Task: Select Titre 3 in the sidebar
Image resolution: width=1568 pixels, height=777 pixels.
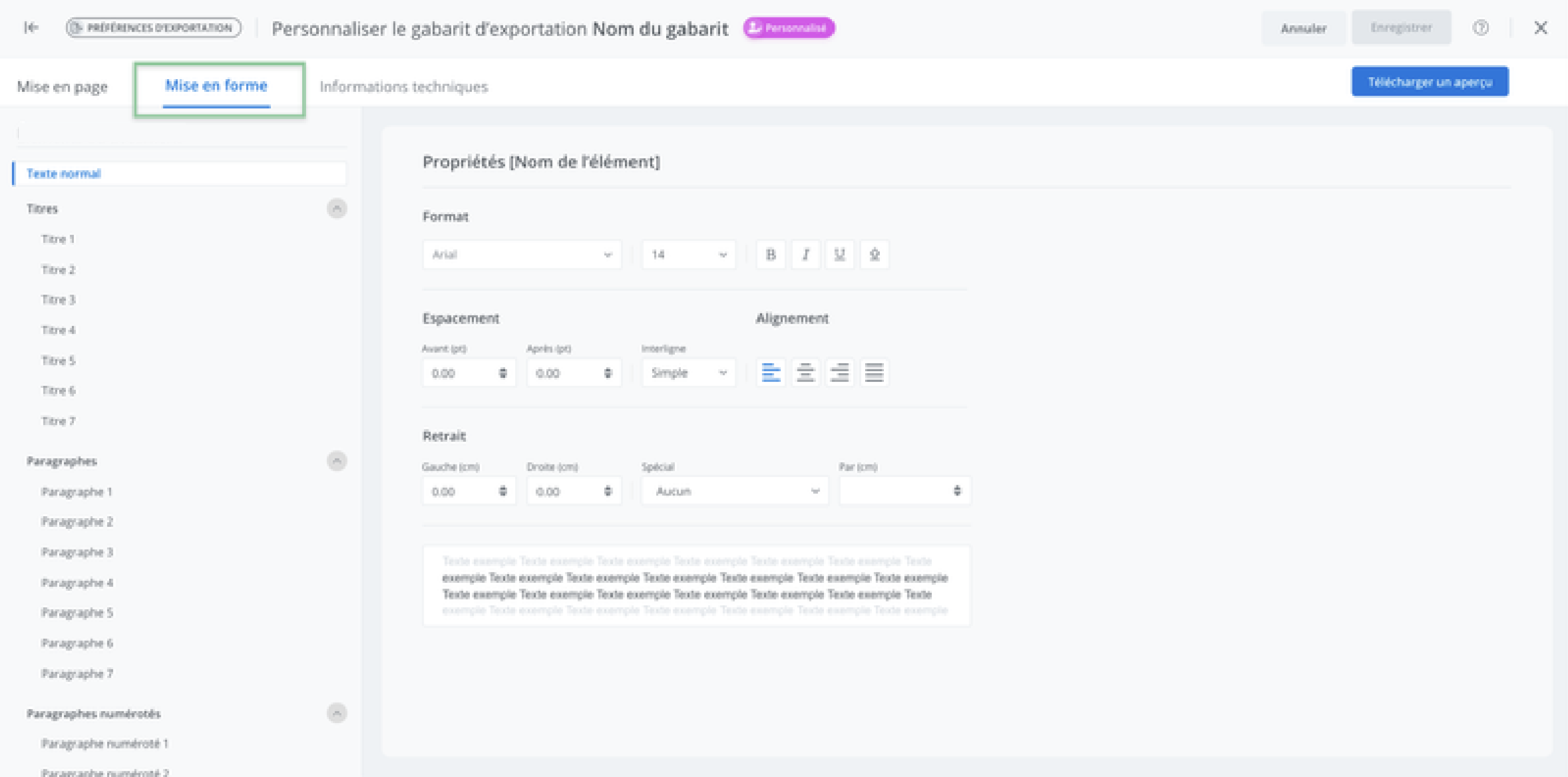Action: [59, 299]
